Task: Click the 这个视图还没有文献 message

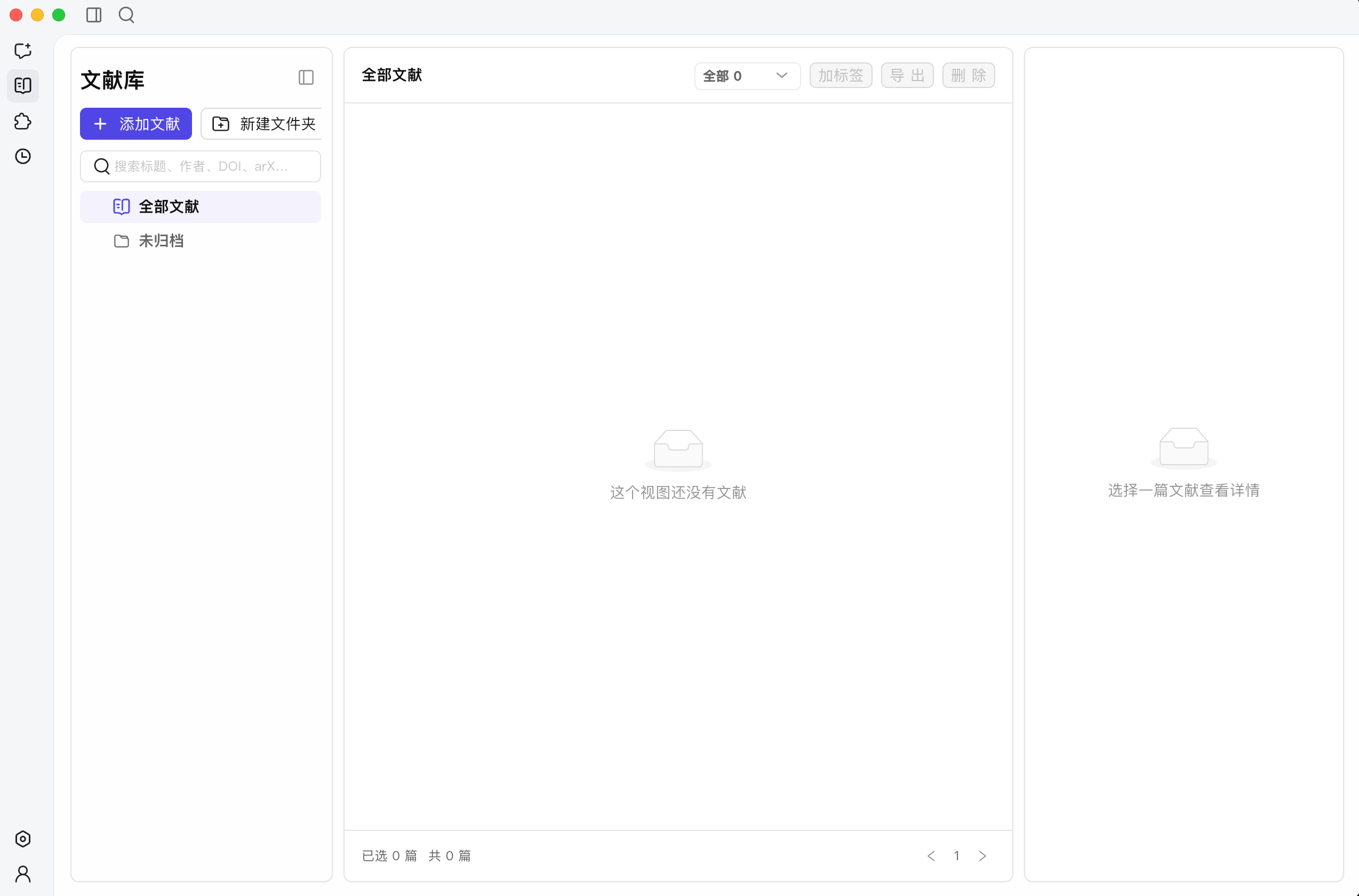Action: click(x=678, y=493)
